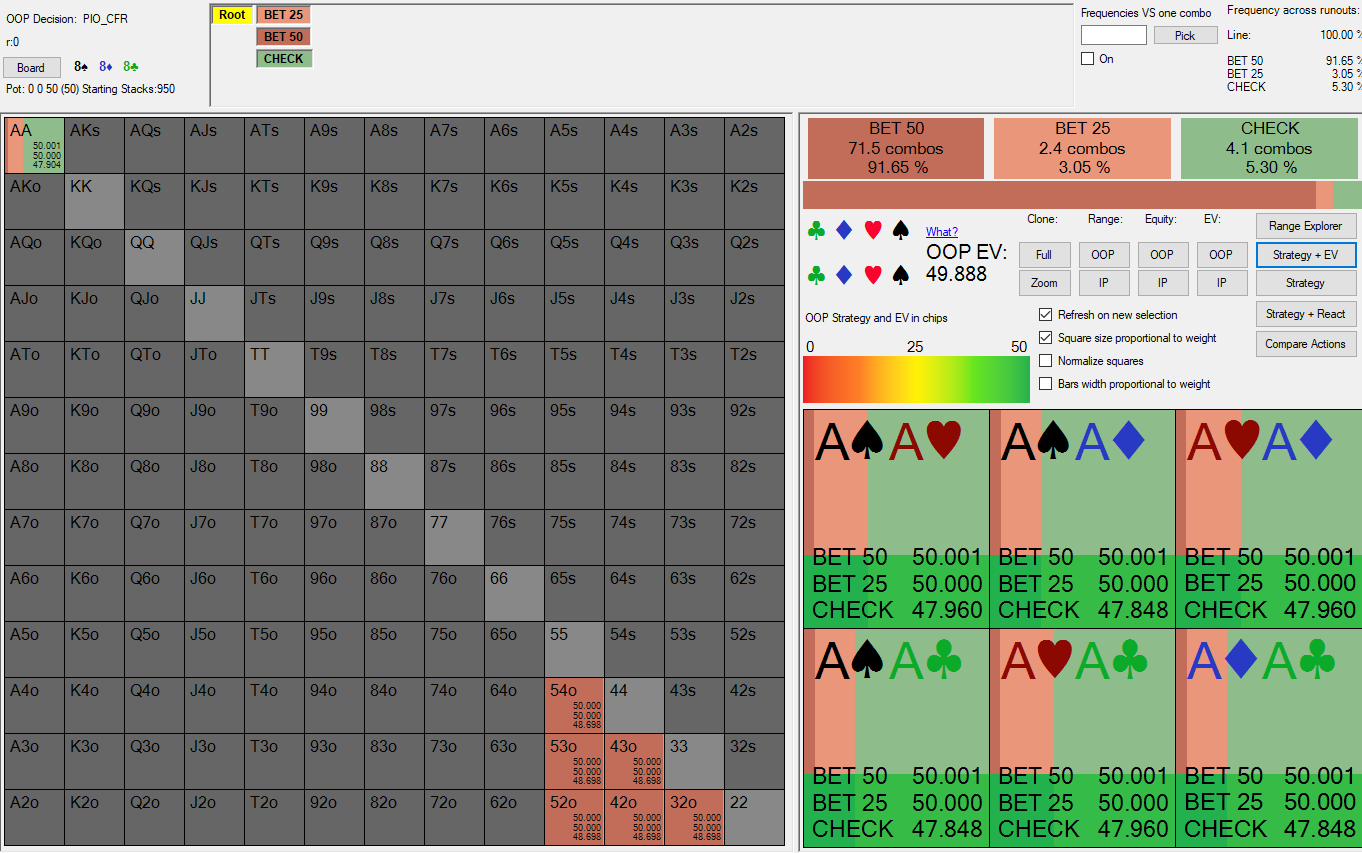Select the ace of spades, ace of clubs combo

click(896, 738)
